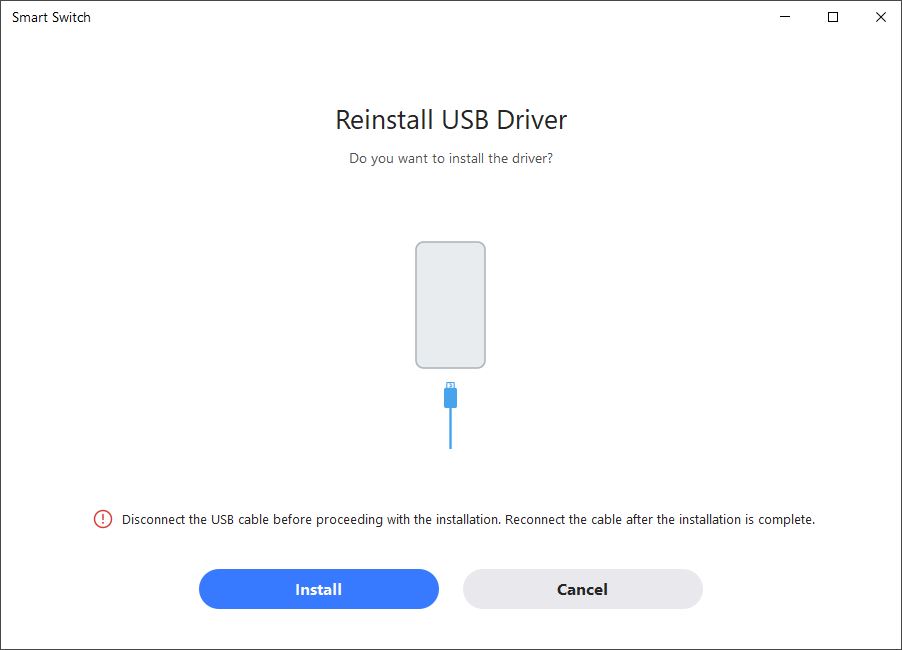Click the 'Reconnect the cable after' sentence

(660, 519)
